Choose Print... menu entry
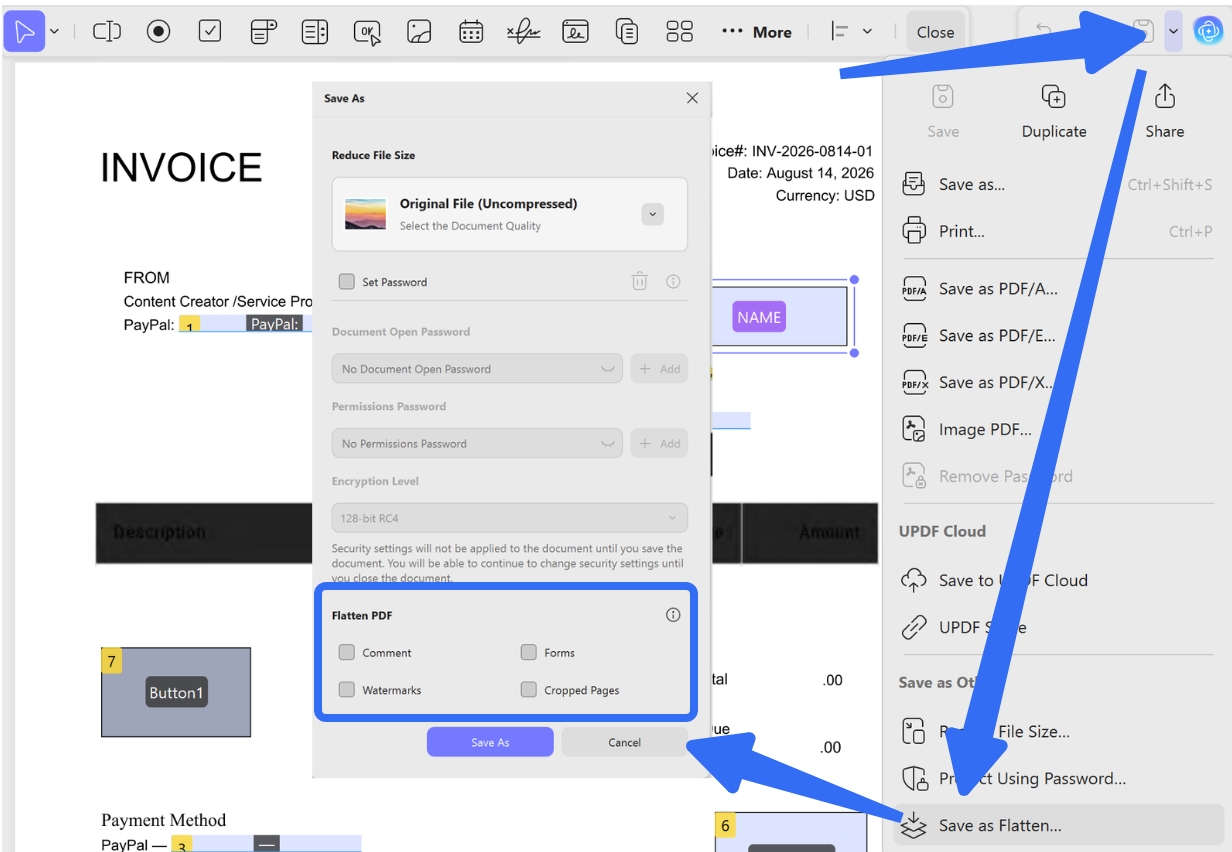 pos(1057,231)
